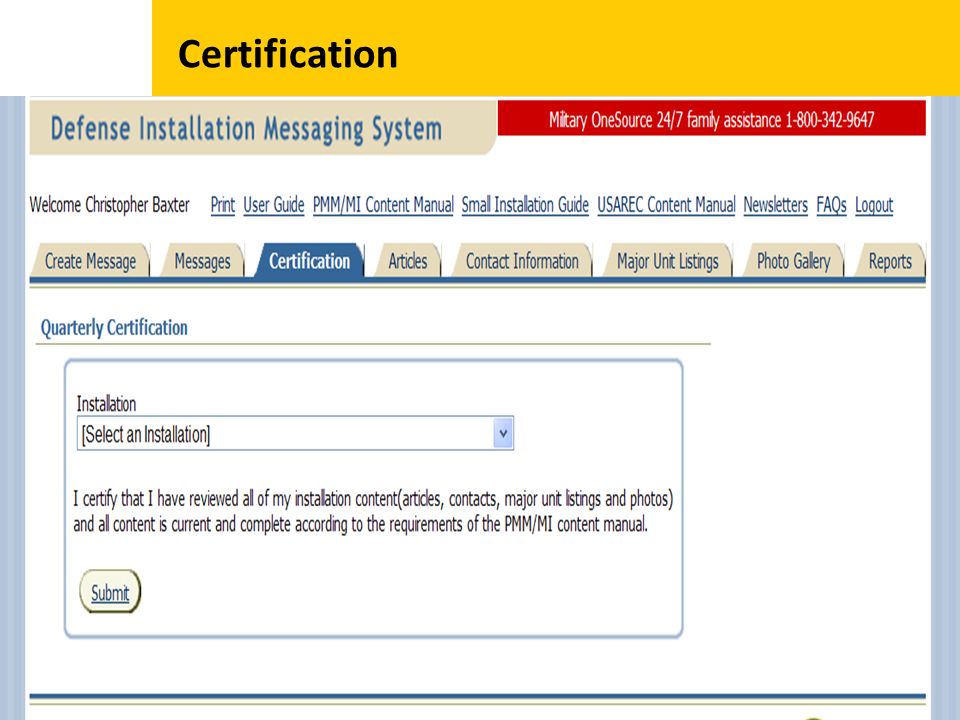Open the Small Installation Guide link
Screen dimensions: 960x720
coord(525,204)
